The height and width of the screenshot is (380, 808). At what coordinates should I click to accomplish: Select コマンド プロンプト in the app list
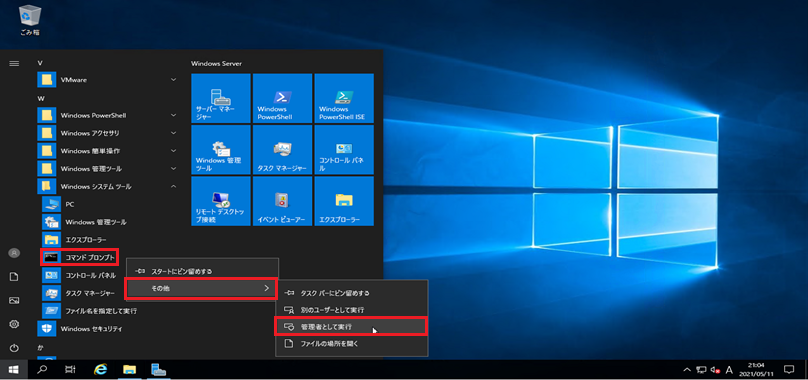click(80, 257)
